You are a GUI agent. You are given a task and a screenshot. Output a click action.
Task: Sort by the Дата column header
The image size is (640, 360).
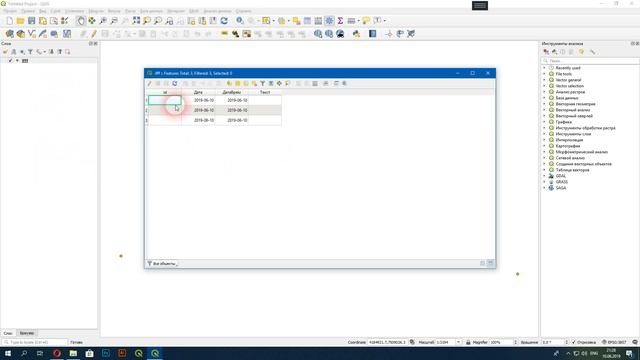coord(198,92)
